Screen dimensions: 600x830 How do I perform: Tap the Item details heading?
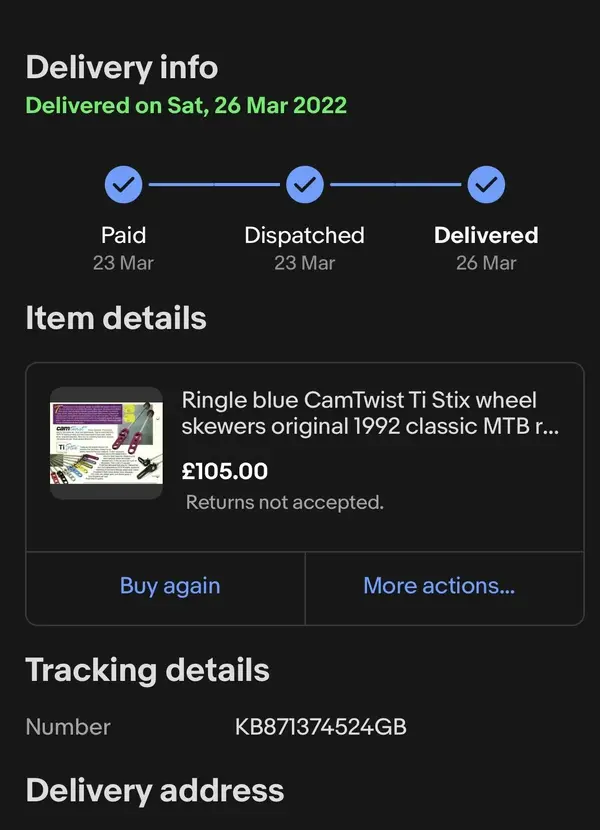[116, 318]
